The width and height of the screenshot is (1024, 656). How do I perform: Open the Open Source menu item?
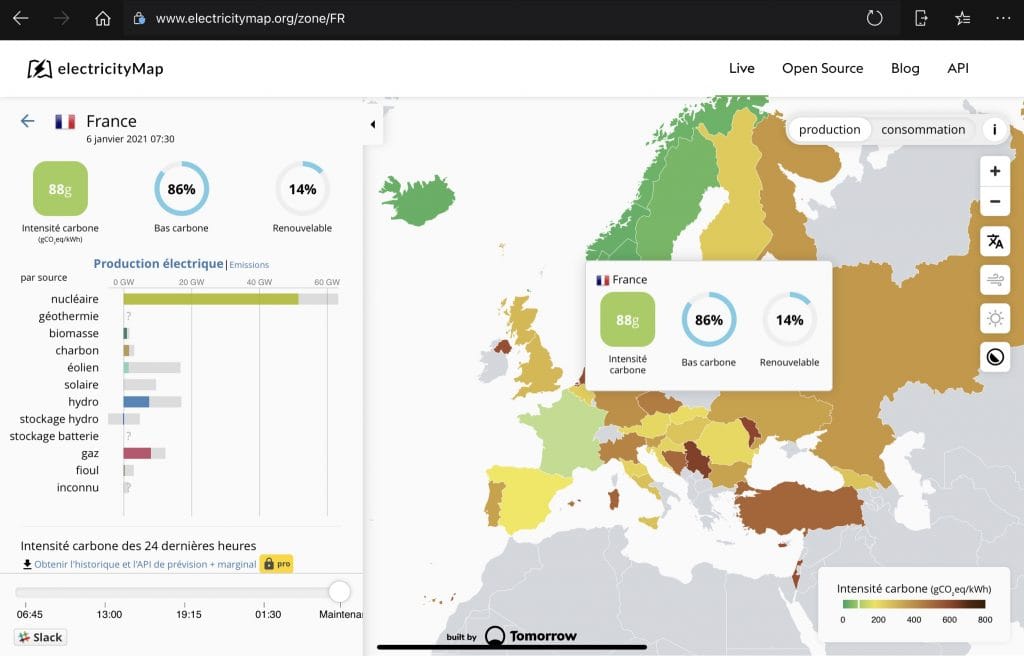click(822, 68)
